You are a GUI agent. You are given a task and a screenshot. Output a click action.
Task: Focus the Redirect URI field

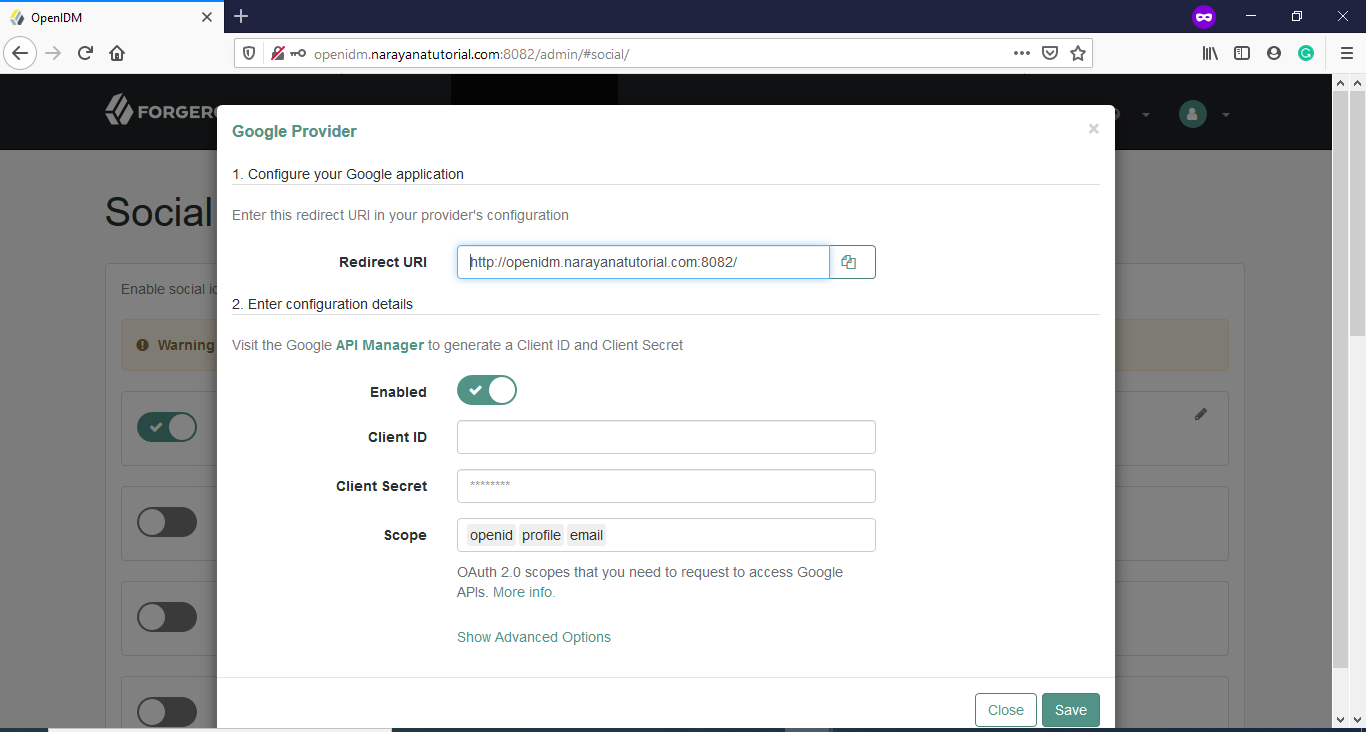643,262
